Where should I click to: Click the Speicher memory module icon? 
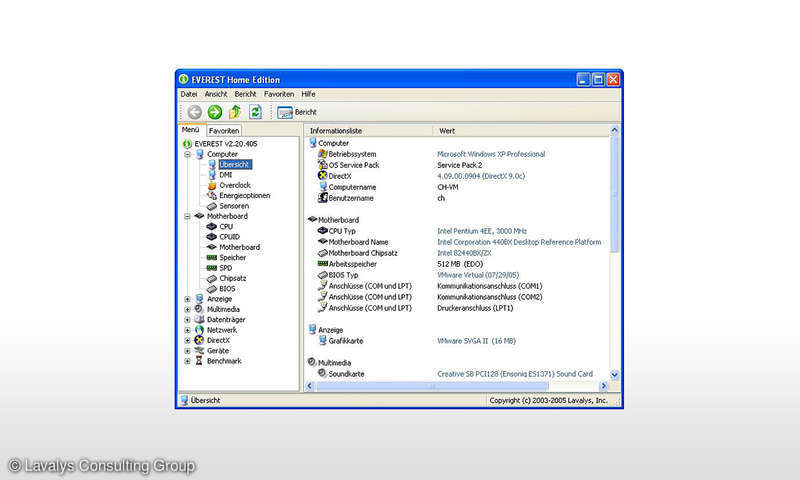coord(211,258)
